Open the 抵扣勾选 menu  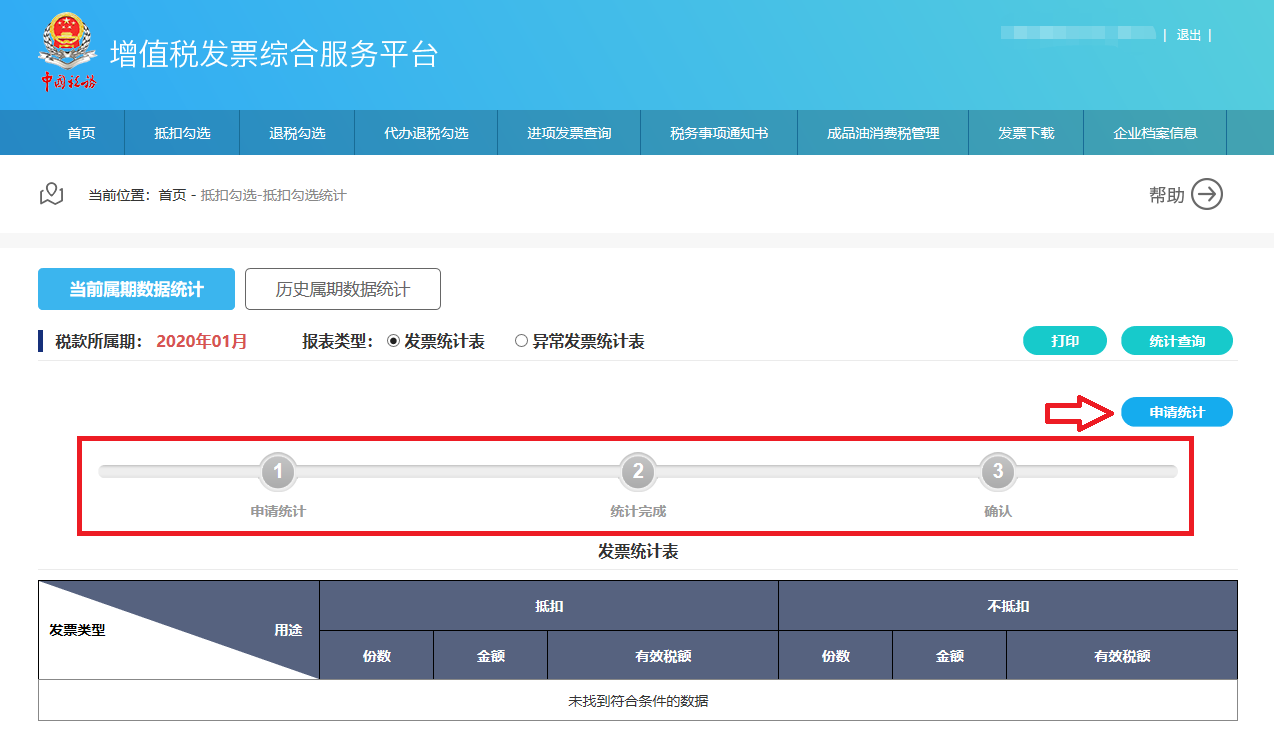(x=182, y=133)
